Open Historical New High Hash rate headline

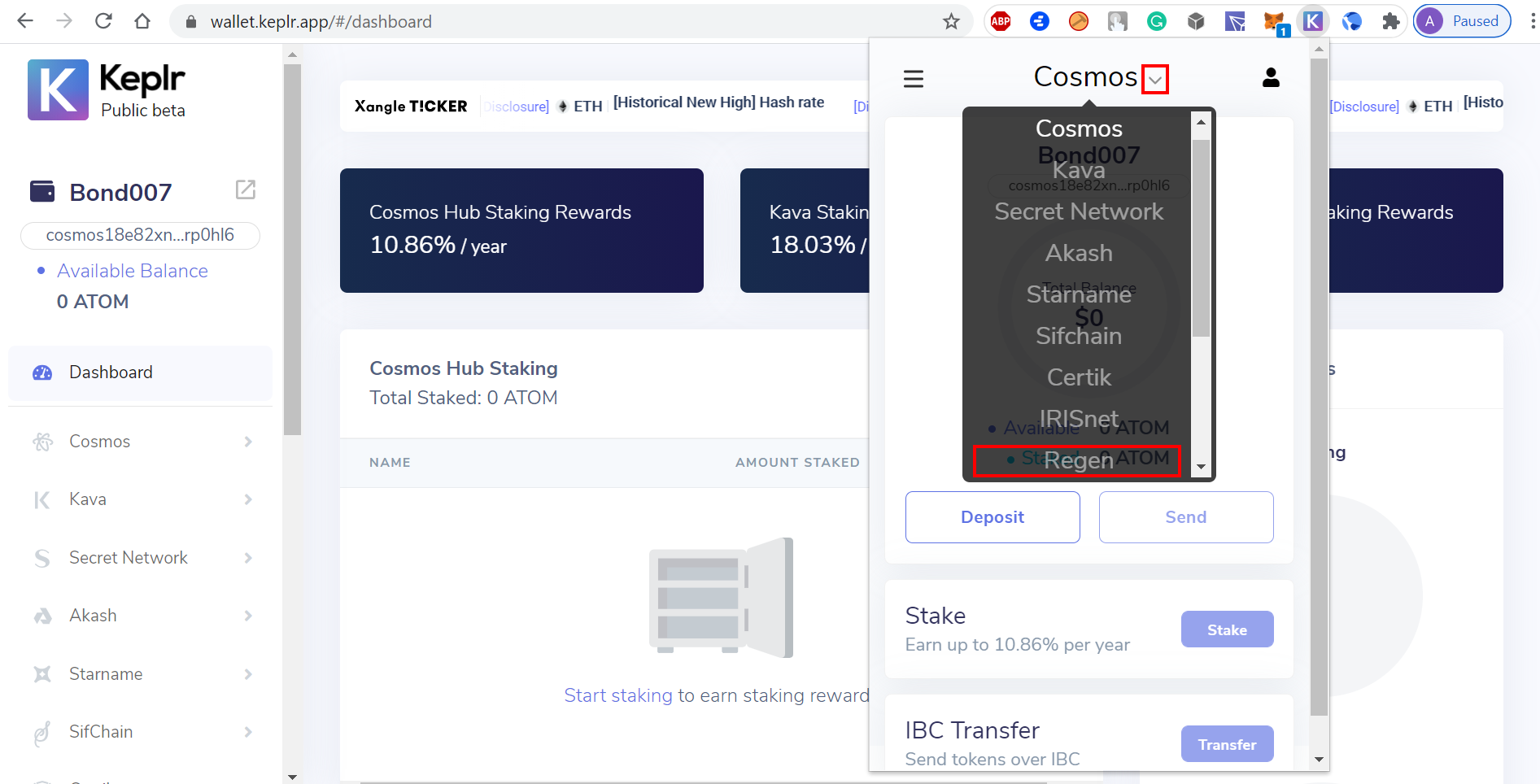click(718, 102)
